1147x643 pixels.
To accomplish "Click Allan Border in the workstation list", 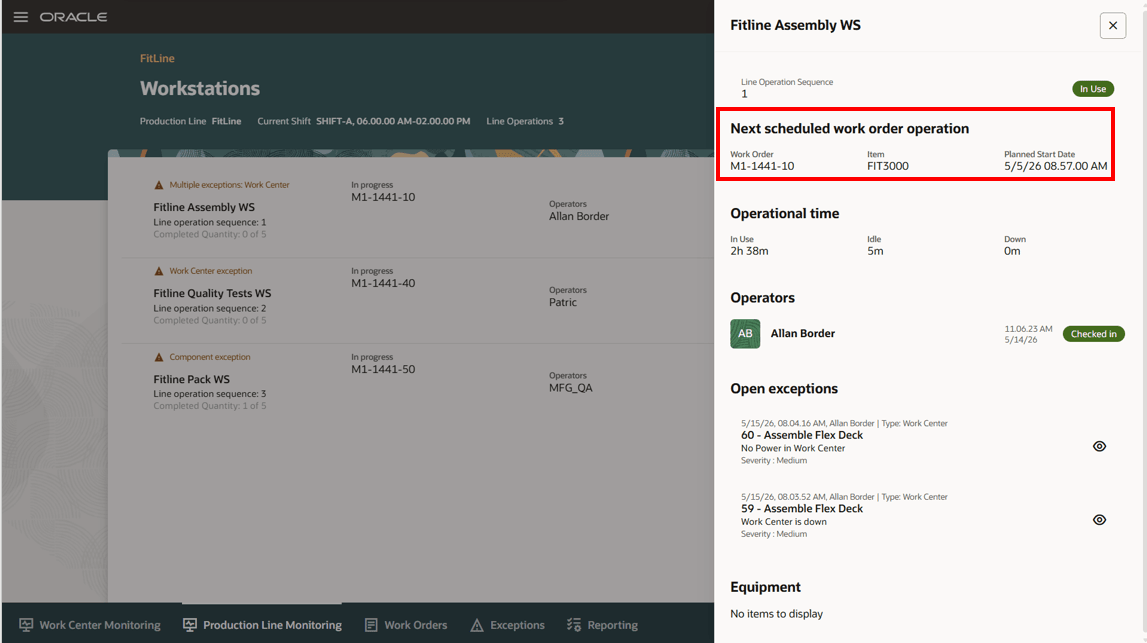I will [x=579, y=217].
